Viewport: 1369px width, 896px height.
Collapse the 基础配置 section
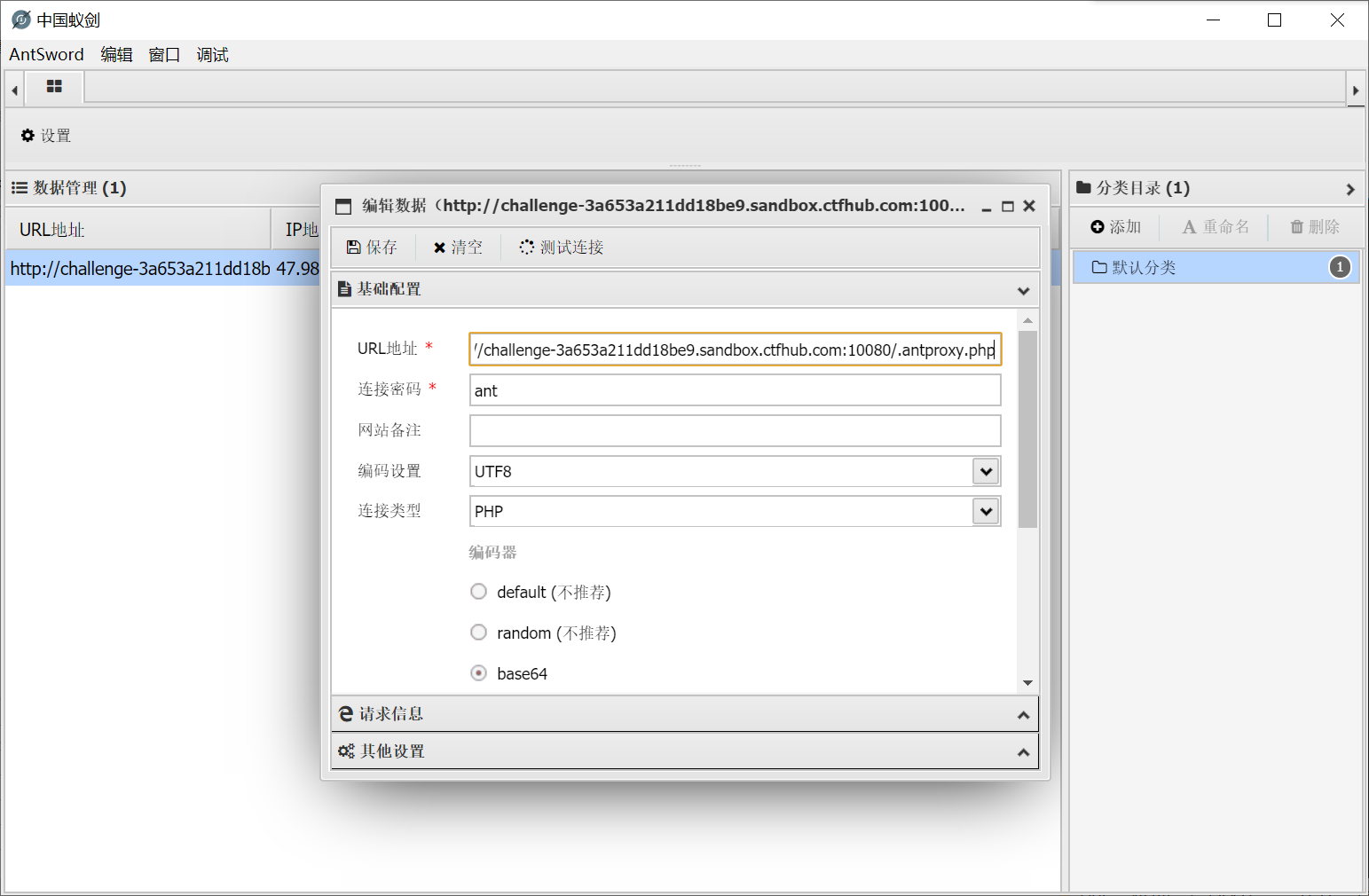(x=1023, y=289)
